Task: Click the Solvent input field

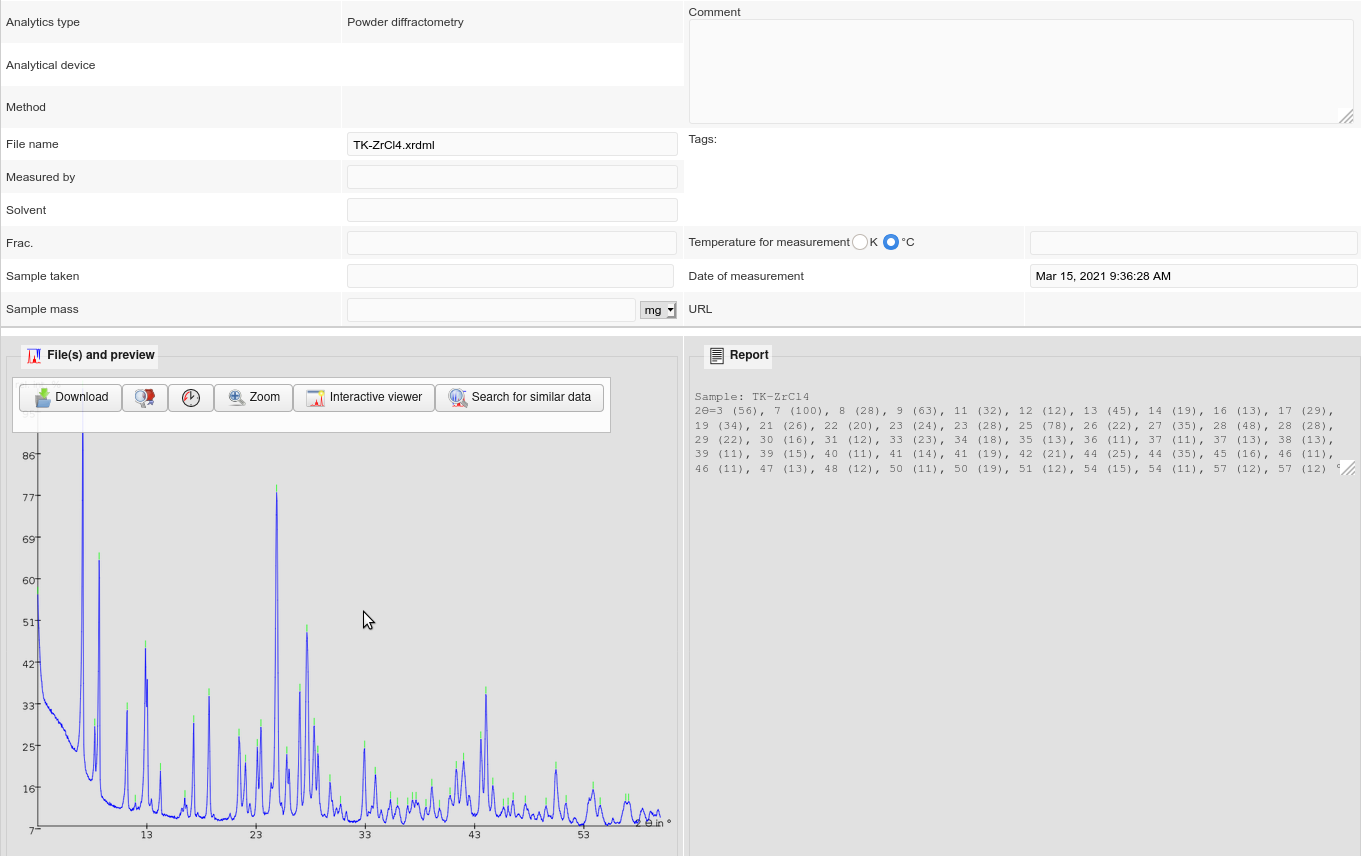Action: 512,210
